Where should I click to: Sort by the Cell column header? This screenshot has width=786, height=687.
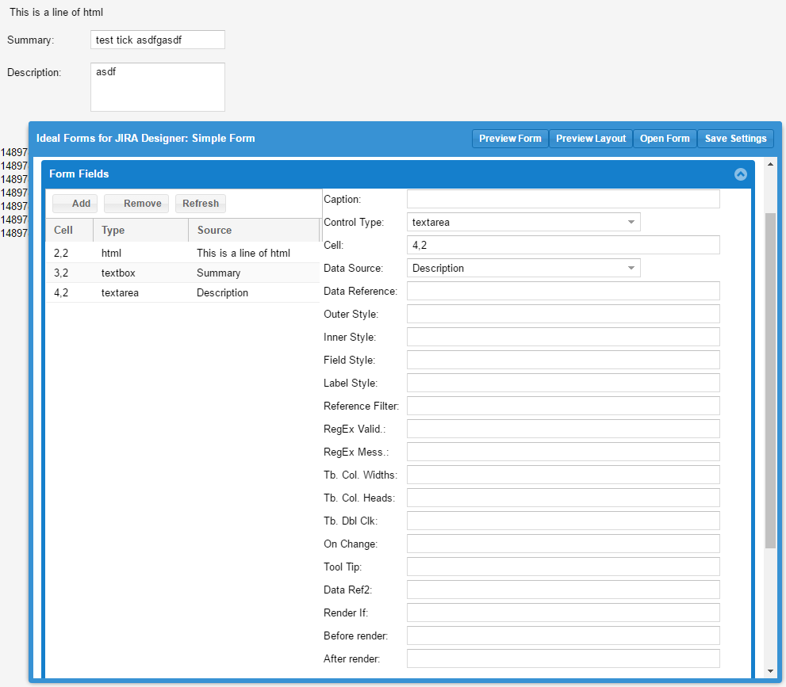[x=64, y=230]
